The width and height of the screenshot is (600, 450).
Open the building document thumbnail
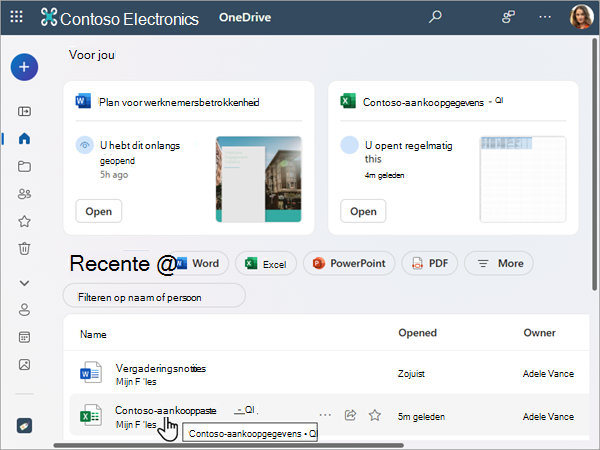(x=259, y=179)
